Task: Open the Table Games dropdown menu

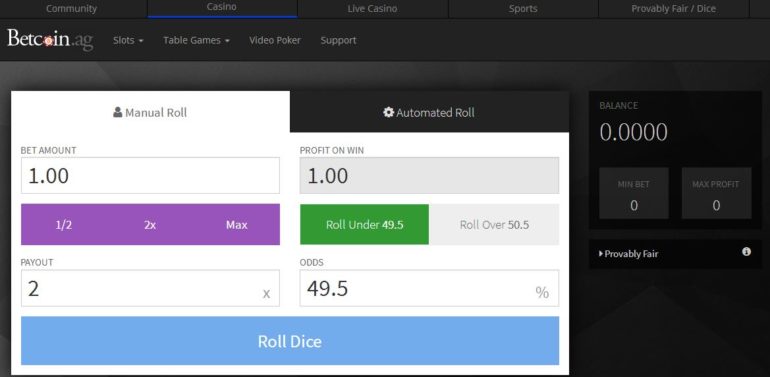Action: point(196,40)
